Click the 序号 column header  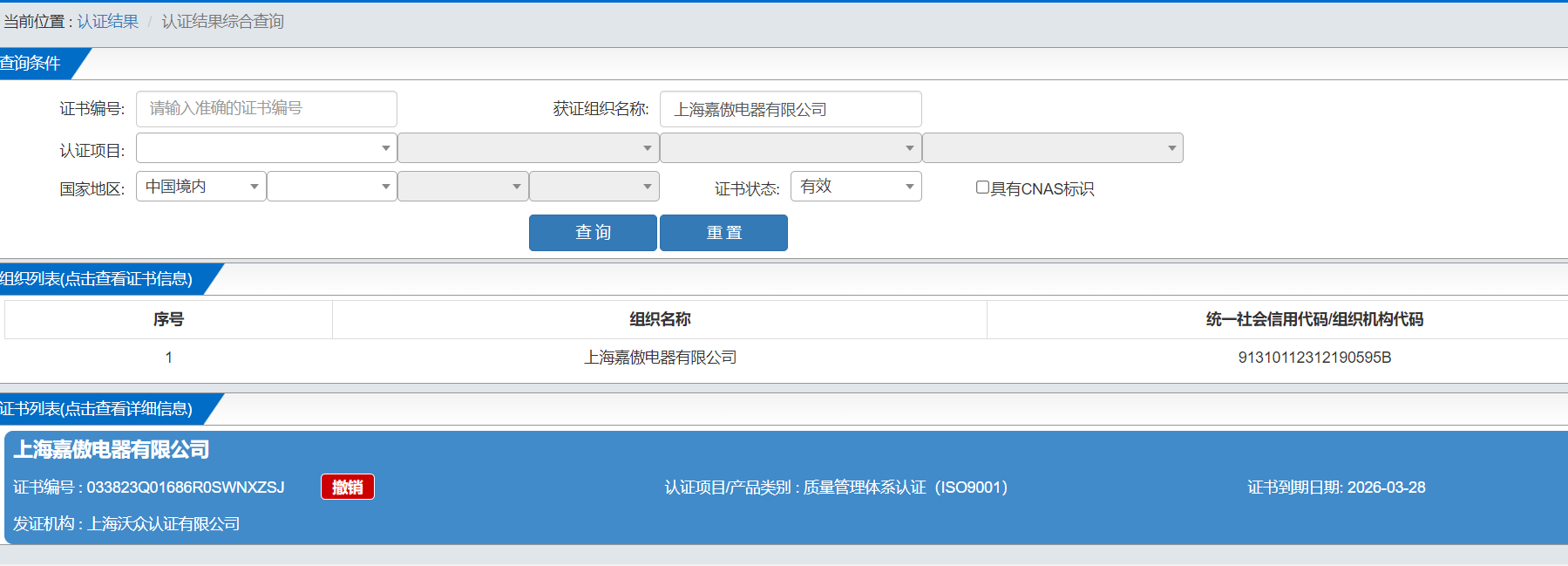coord(168,319)
